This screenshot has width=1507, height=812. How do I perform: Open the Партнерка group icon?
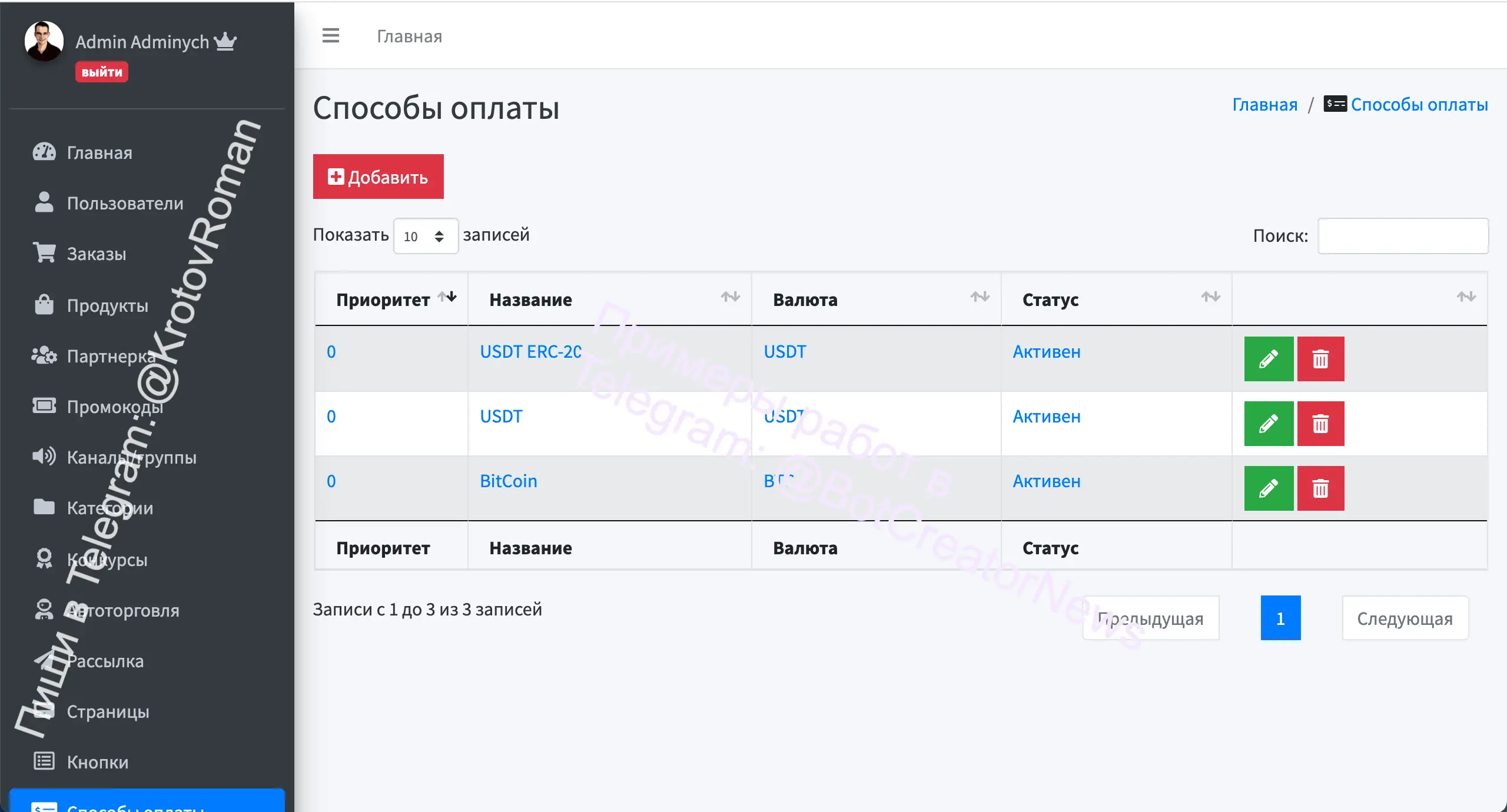click(x=44, y=355)
